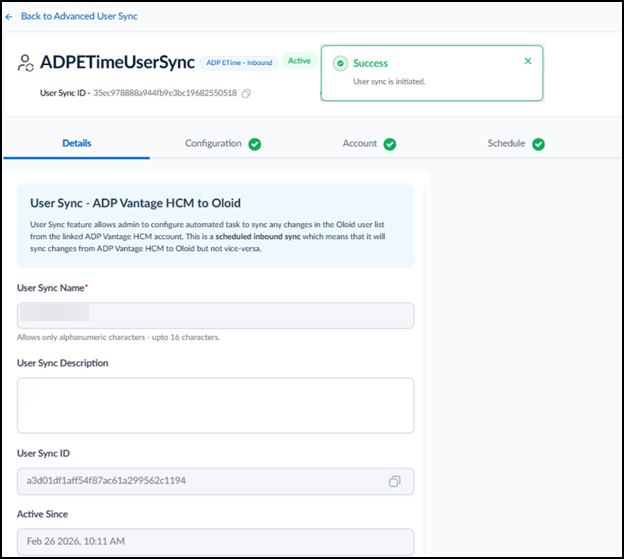
Task: Dismiss the Success notification
Action: pyautogui.click(x=528, y=61)
